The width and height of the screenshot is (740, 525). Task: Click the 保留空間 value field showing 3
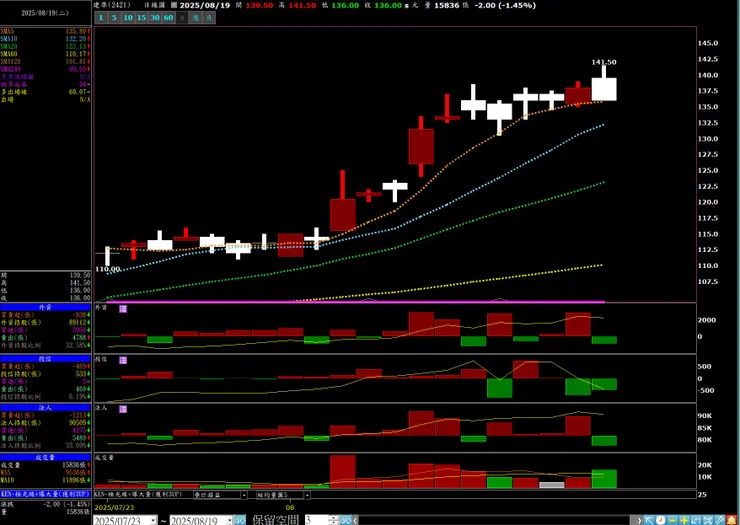coord(317,520)
